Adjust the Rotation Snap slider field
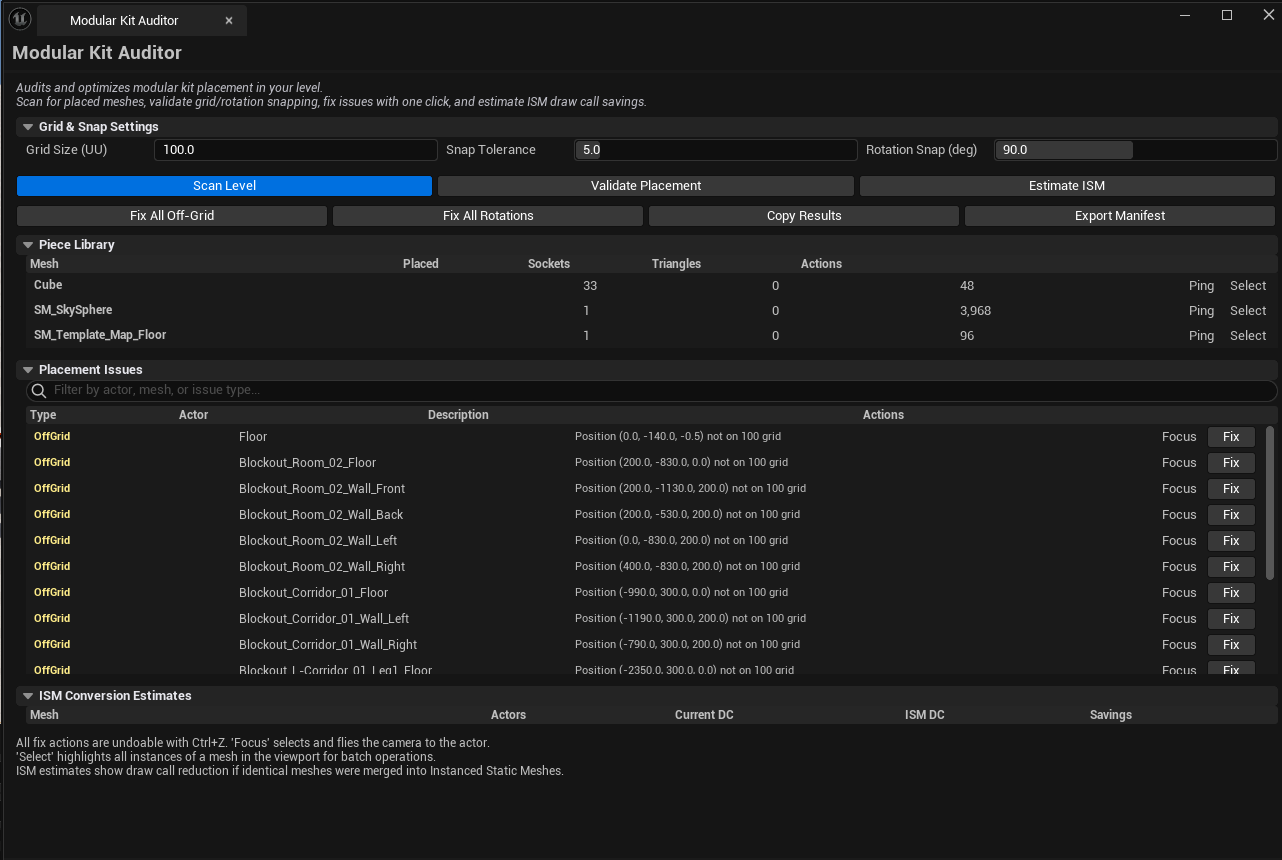This screenshot has height=860, width=1282. (x=1136, y=150)
